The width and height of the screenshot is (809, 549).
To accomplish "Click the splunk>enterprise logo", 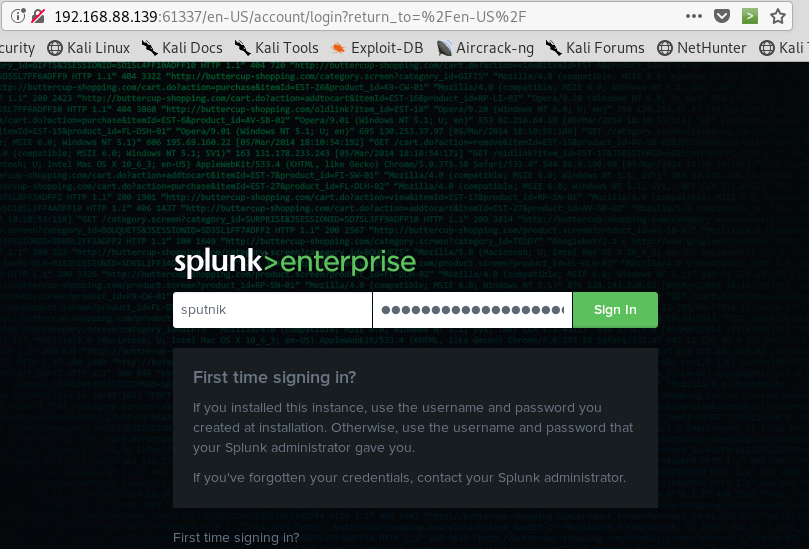I will pyautogui.click(x=295, y=262).
